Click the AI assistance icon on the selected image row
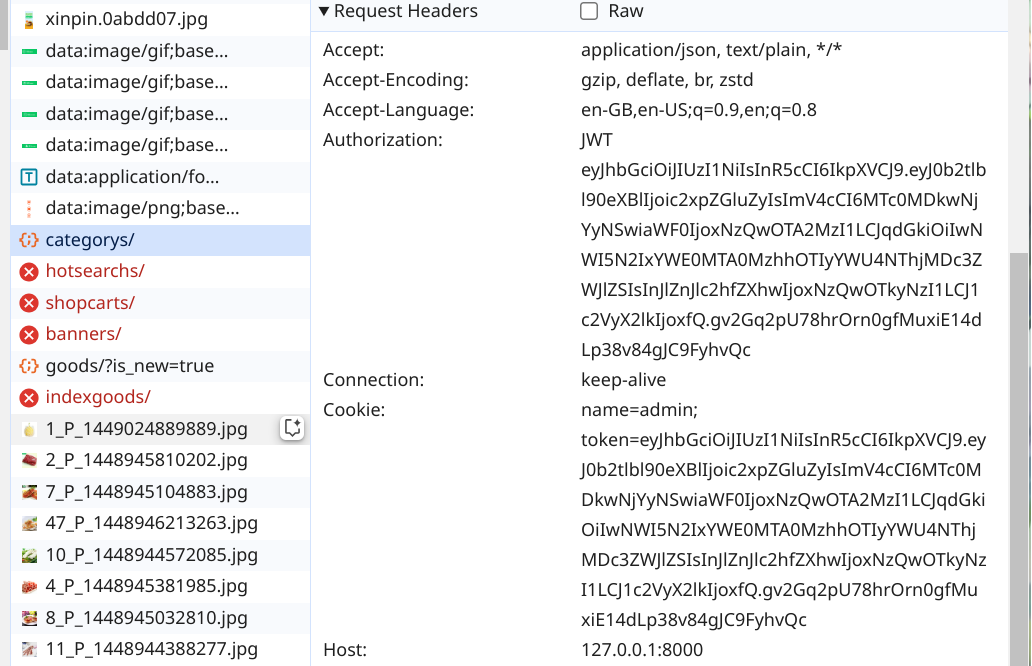1032x666 pixels. click(x=293, y=428)
